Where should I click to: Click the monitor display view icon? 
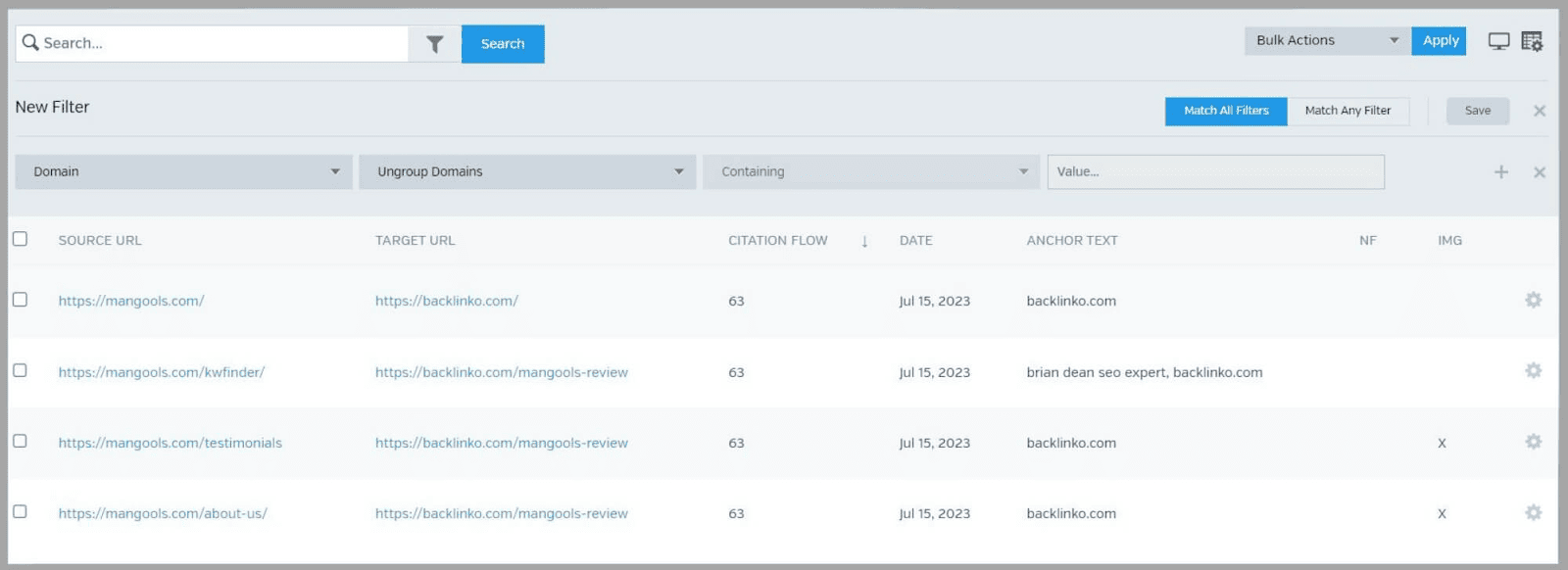(x=1498, y=41)
